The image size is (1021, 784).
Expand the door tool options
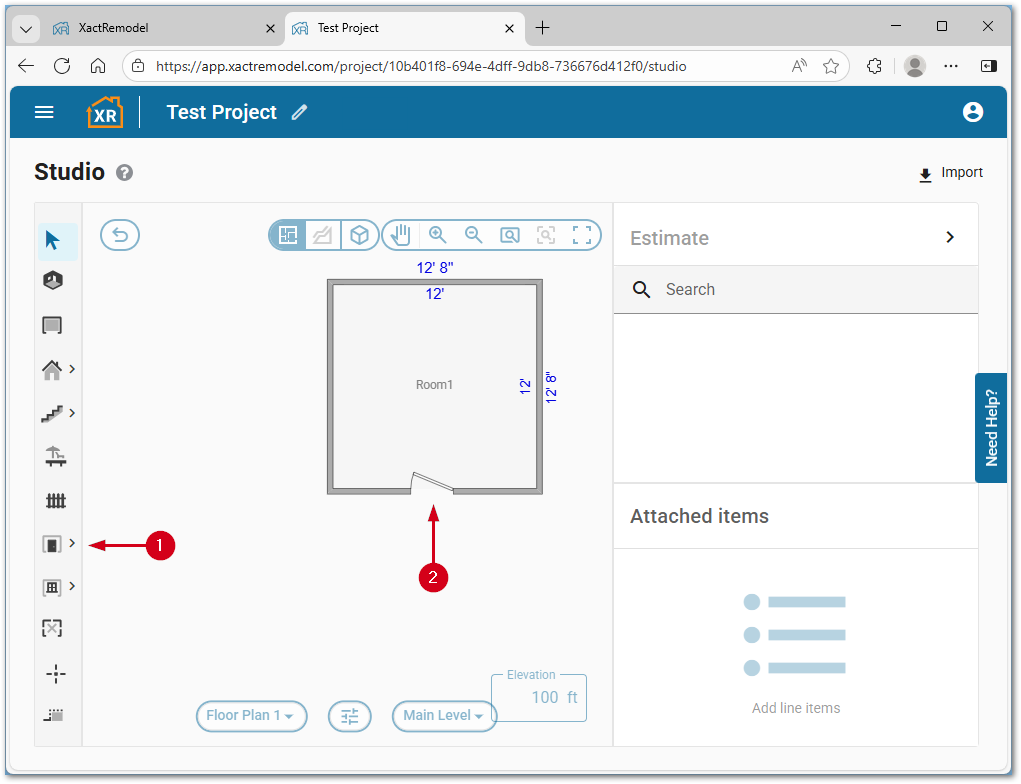[x=72, y=543]
